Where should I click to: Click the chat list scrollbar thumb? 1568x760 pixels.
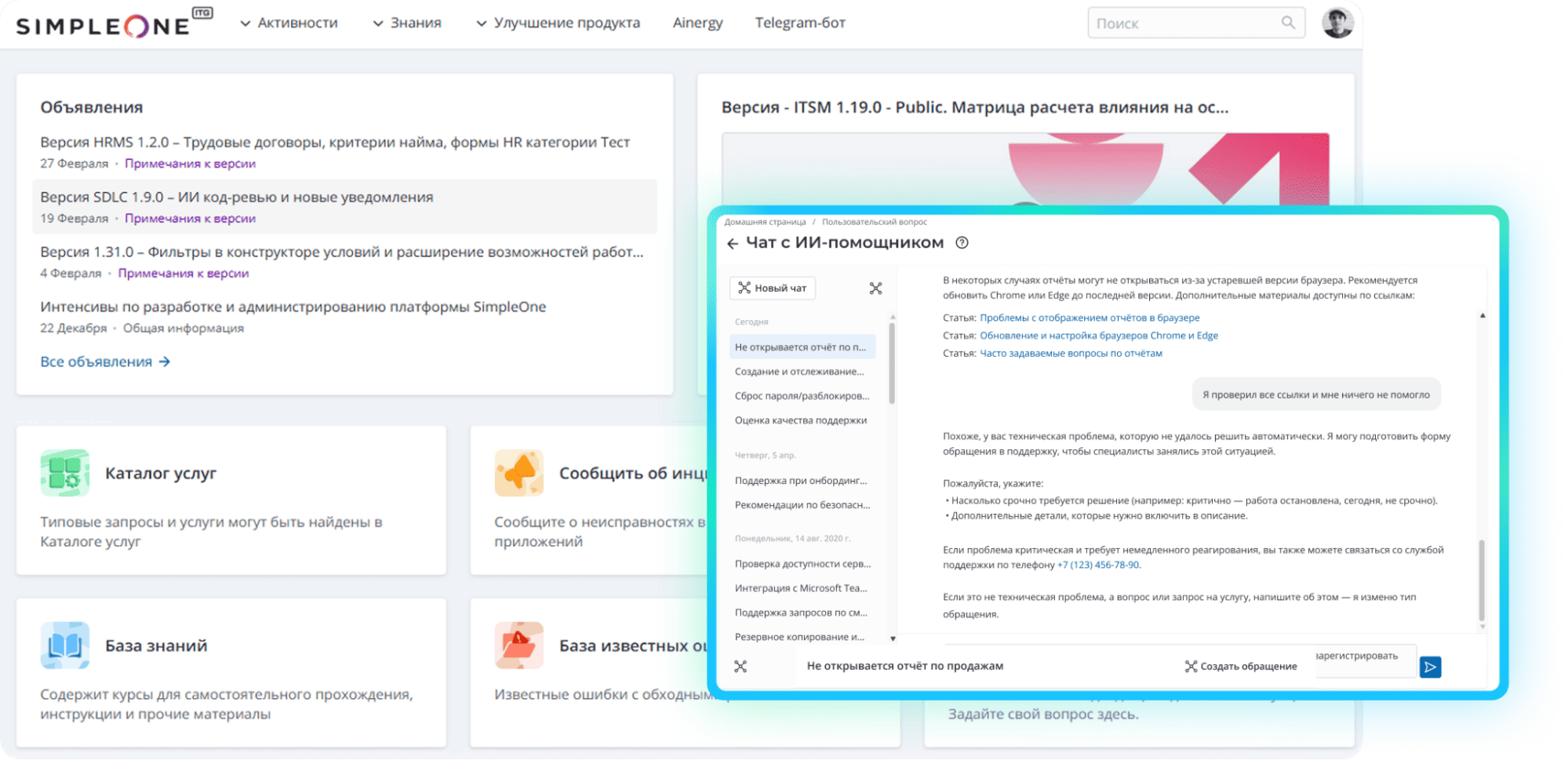(892, 362)
